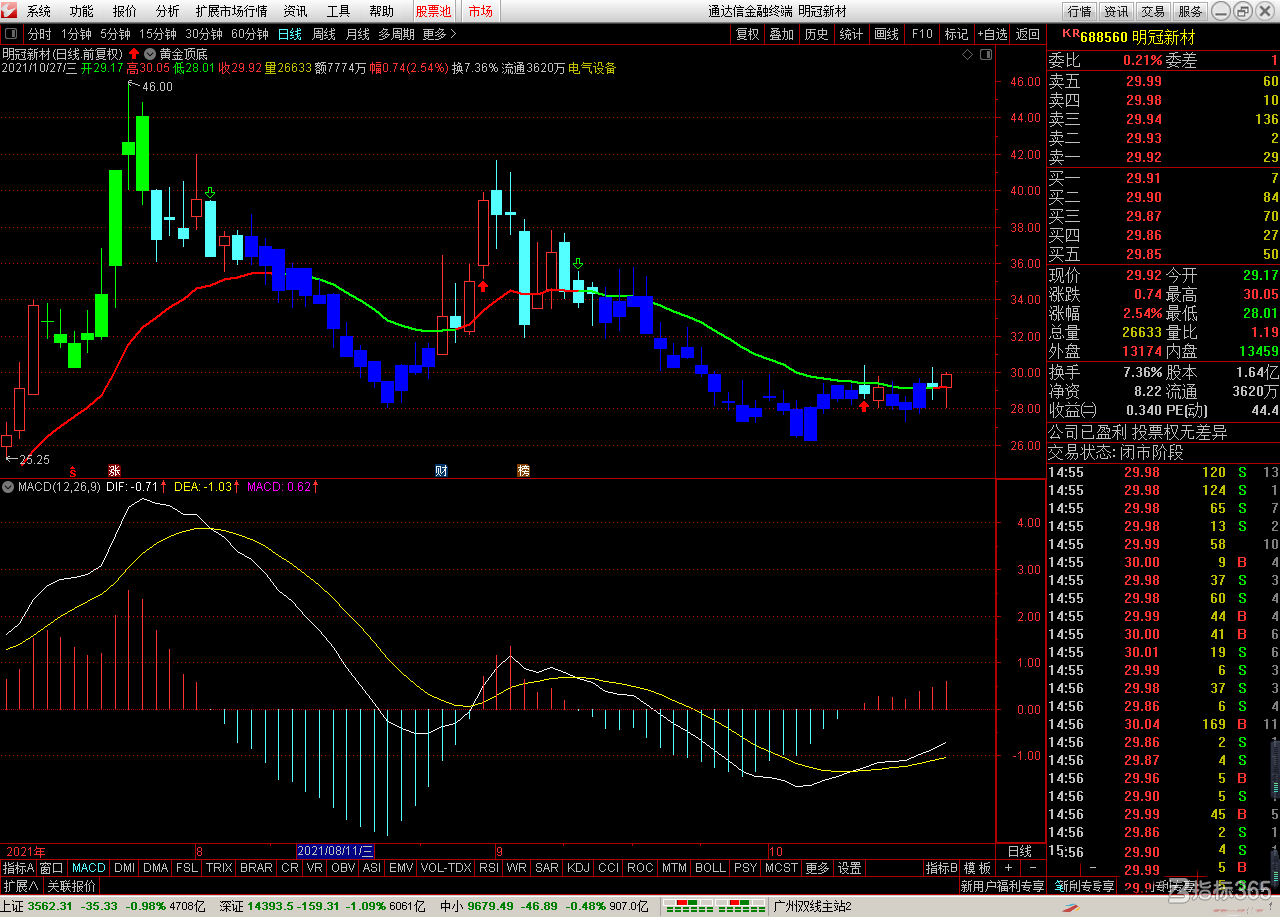
Task: Select the TRIX indicator tab
Action: [x=219, y=868]
